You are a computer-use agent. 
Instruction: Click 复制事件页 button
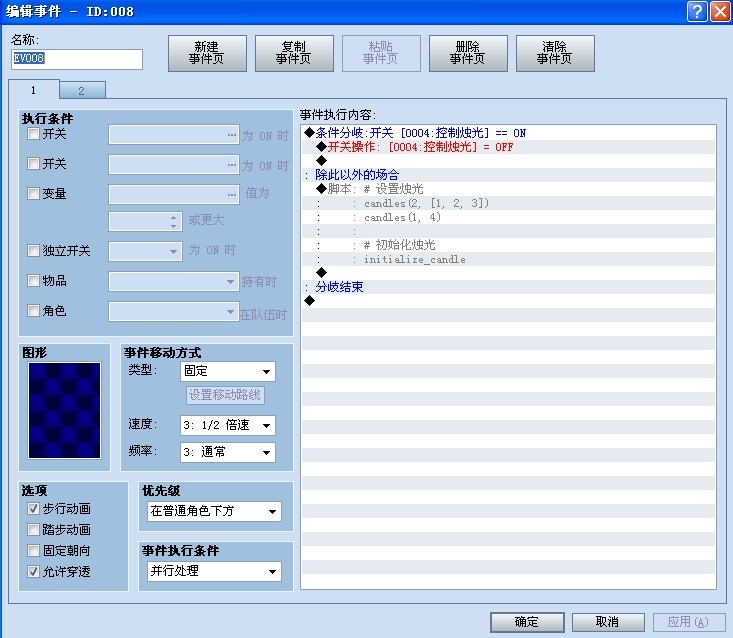[x=294, y=53]
